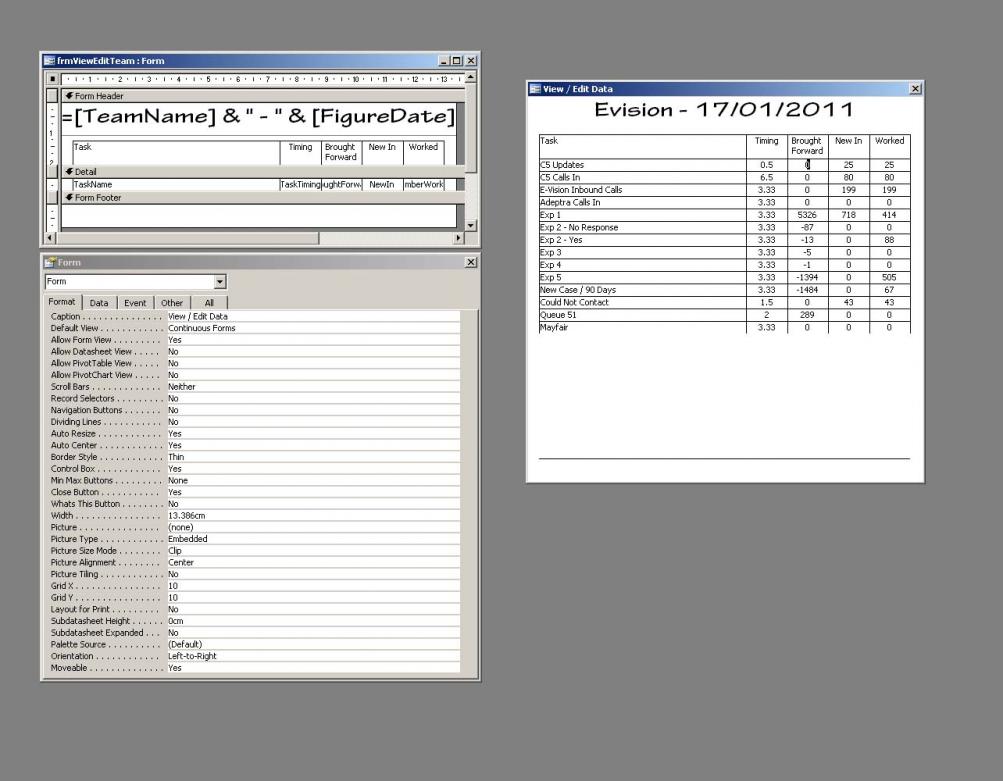
Task: Select the Timing label in the design window
Action: 301,153
